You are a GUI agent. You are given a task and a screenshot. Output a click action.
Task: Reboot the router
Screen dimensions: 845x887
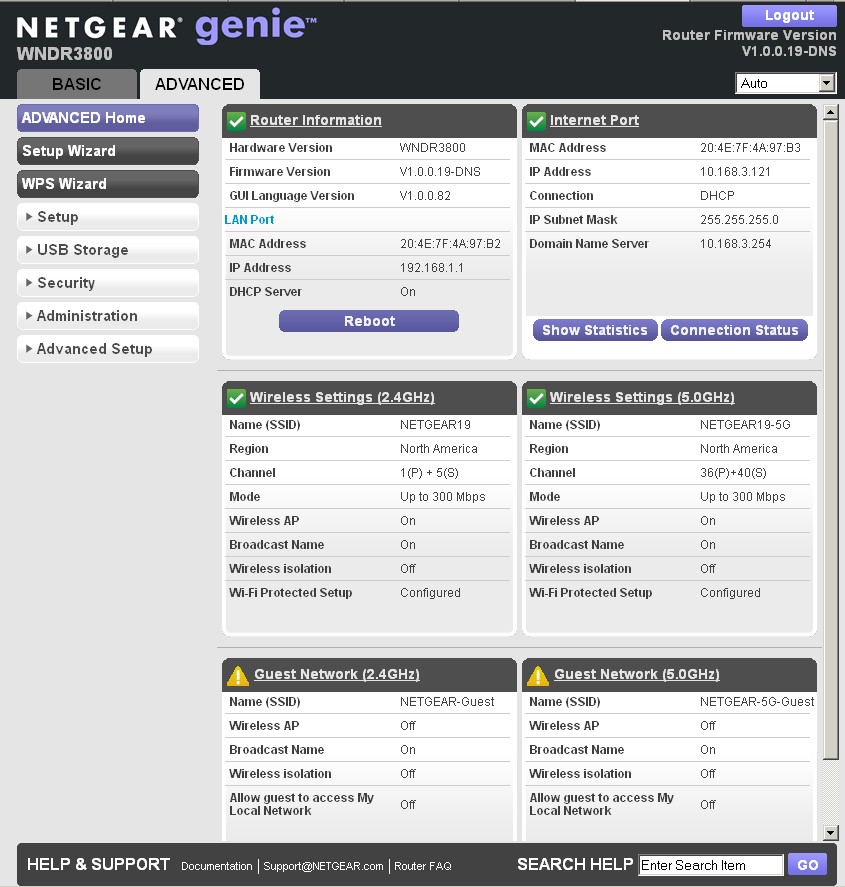coord(369,321)
